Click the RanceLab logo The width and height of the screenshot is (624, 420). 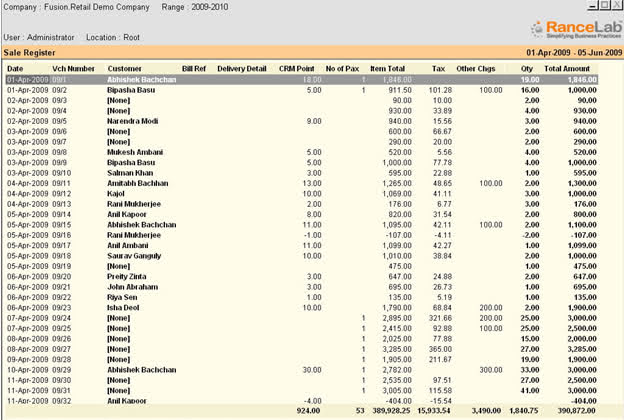pos(576,29)
